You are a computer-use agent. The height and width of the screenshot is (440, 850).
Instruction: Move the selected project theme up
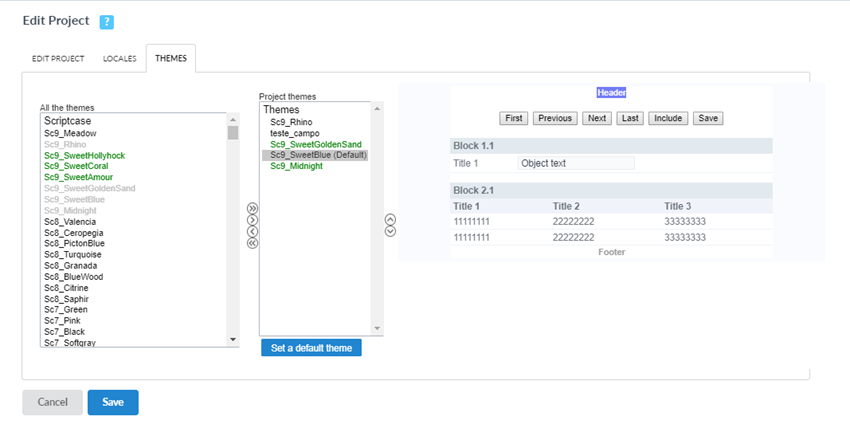point(390,219)
